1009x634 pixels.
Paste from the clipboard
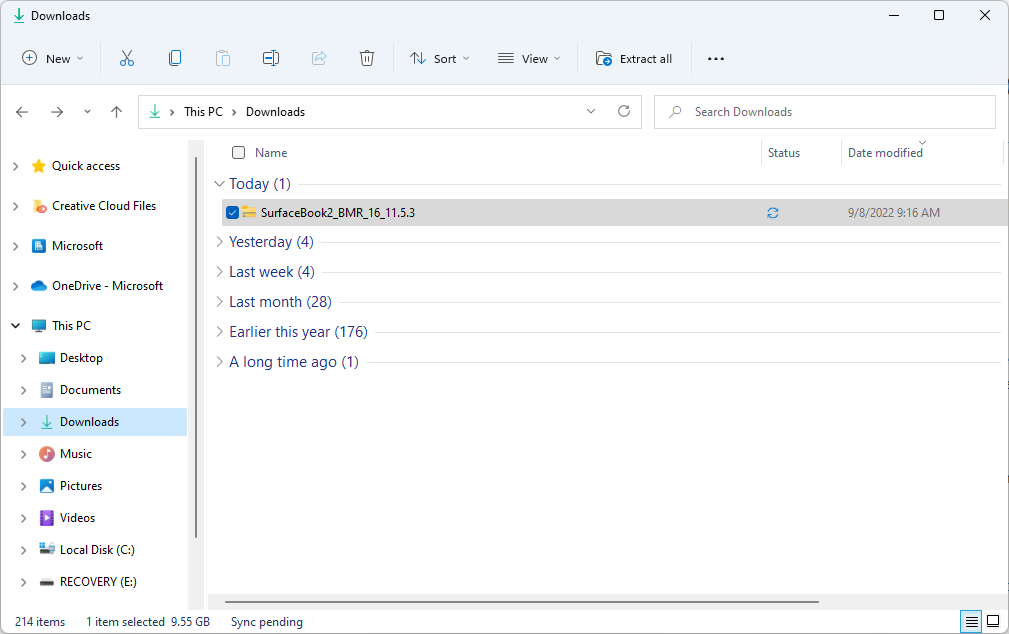click(223, 58)
